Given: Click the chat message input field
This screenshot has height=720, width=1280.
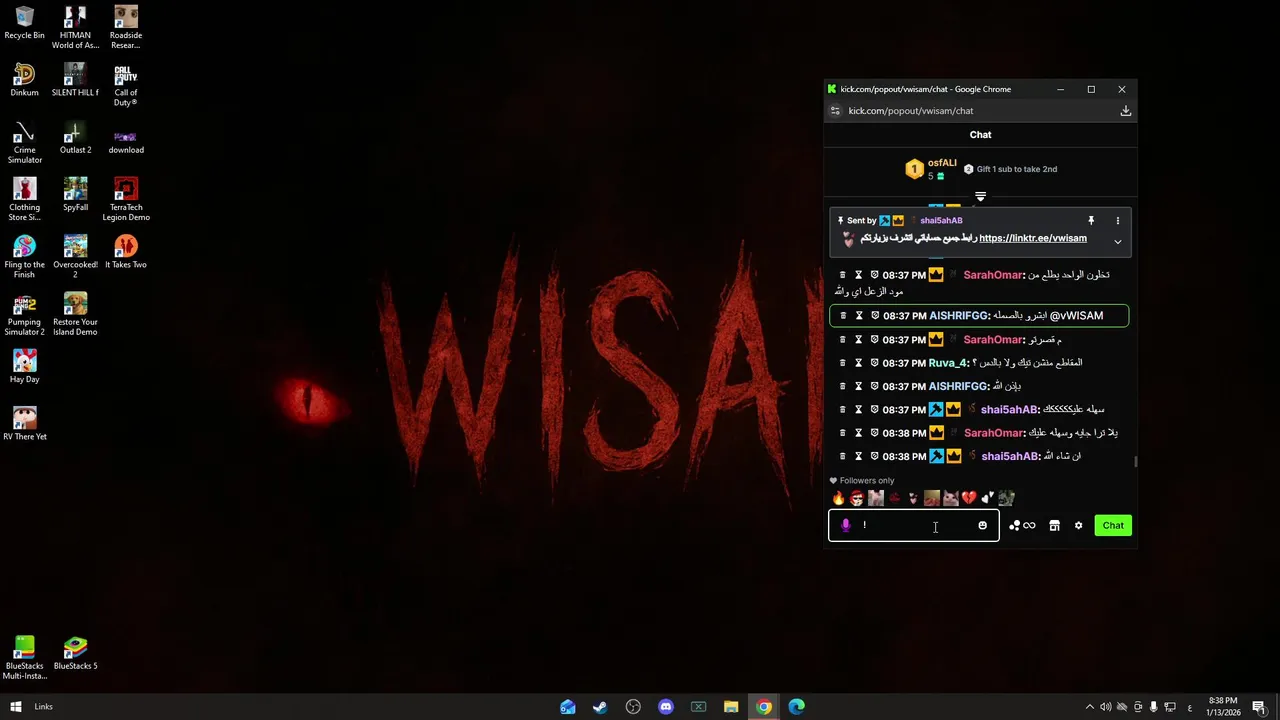Looking at the screenshot, I should [914, 525].
